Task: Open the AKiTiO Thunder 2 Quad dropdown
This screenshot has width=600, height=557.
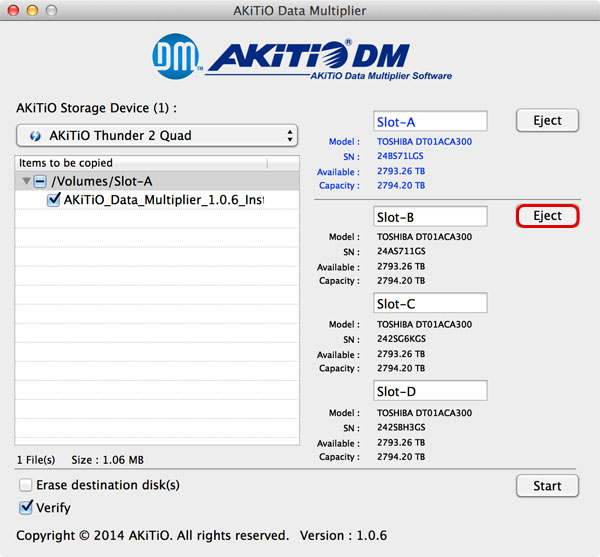Action: (157, 135)
